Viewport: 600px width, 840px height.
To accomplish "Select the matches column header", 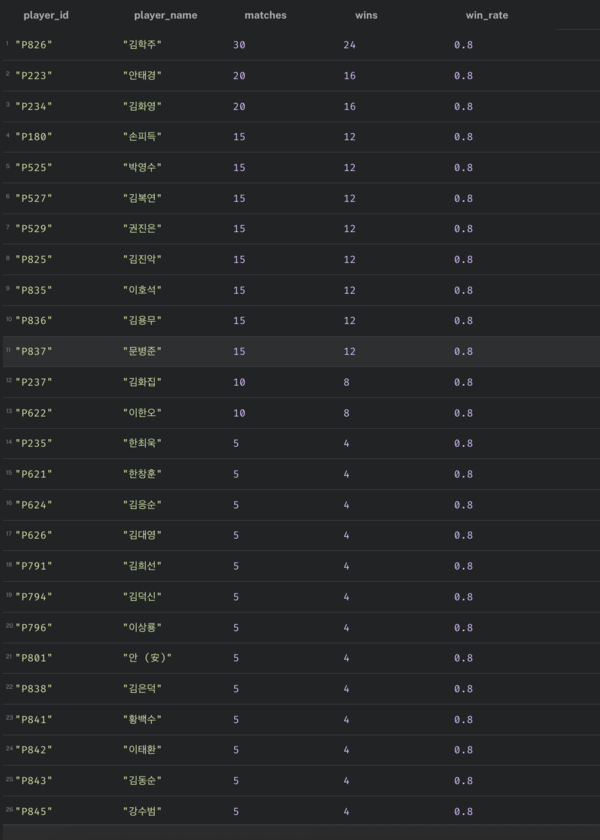I will point(265,16).
